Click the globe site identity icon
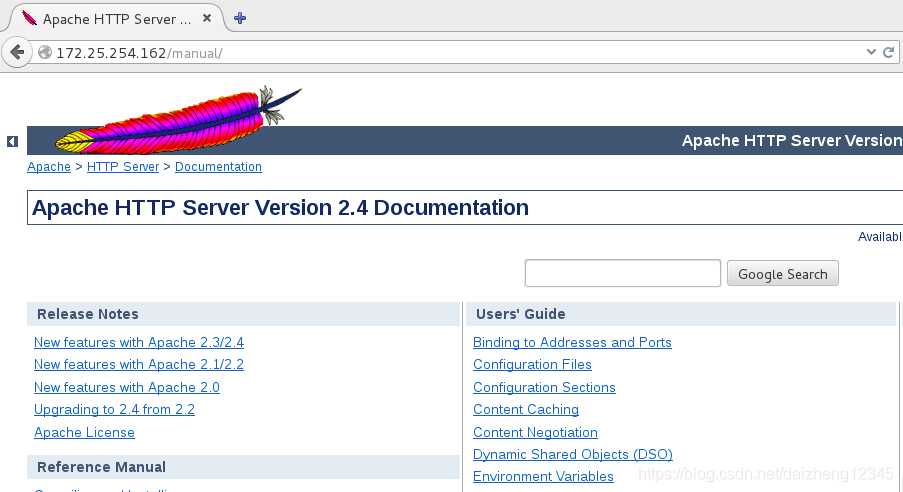Screen dimensions: 903x492 [45, 52]
